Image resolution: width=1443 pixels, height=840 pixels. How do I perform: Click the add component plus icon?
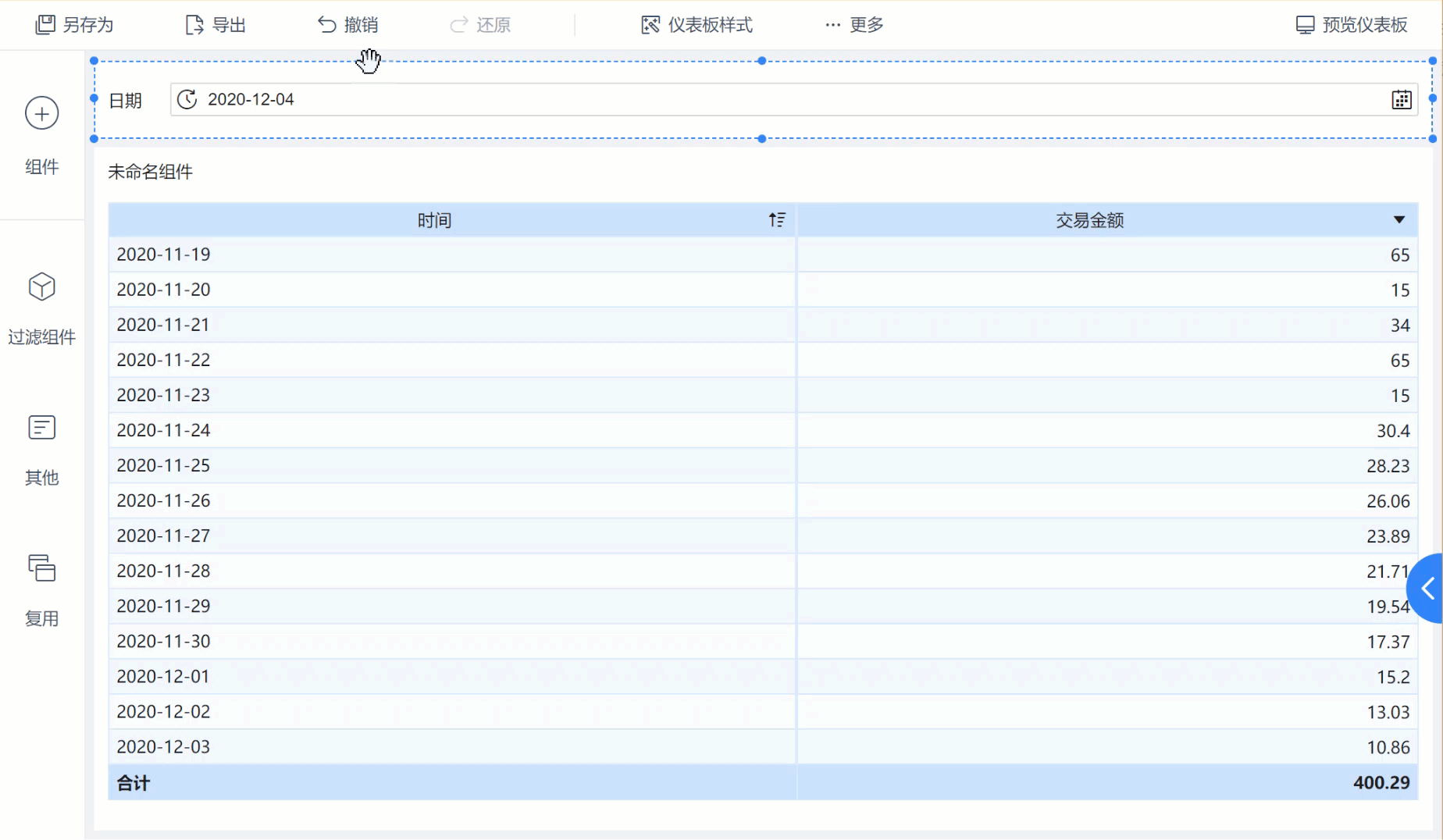point(41,113)
